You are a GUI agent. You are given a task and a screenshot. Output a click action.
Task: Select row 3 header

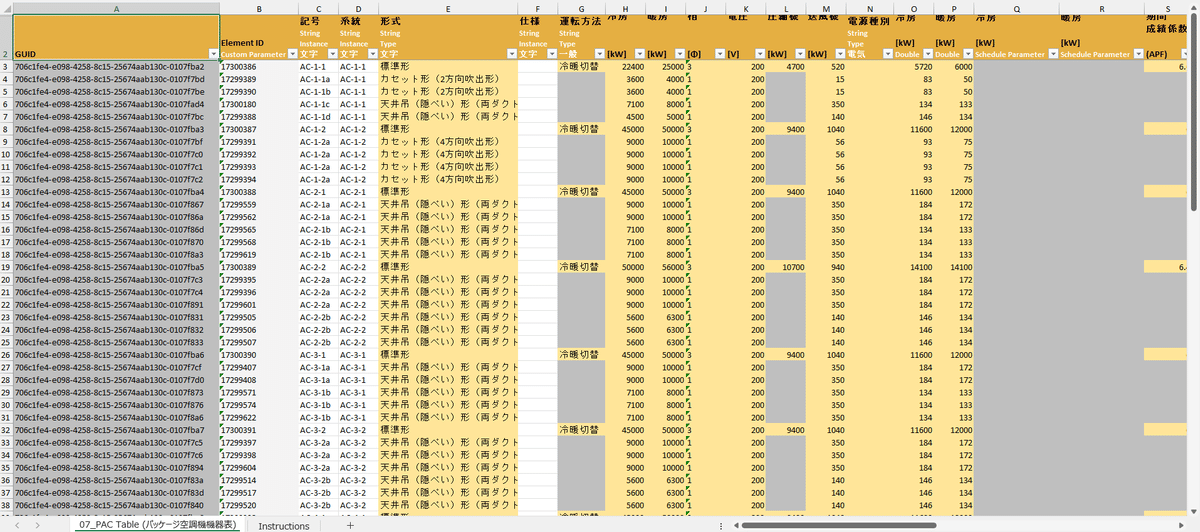7,66
